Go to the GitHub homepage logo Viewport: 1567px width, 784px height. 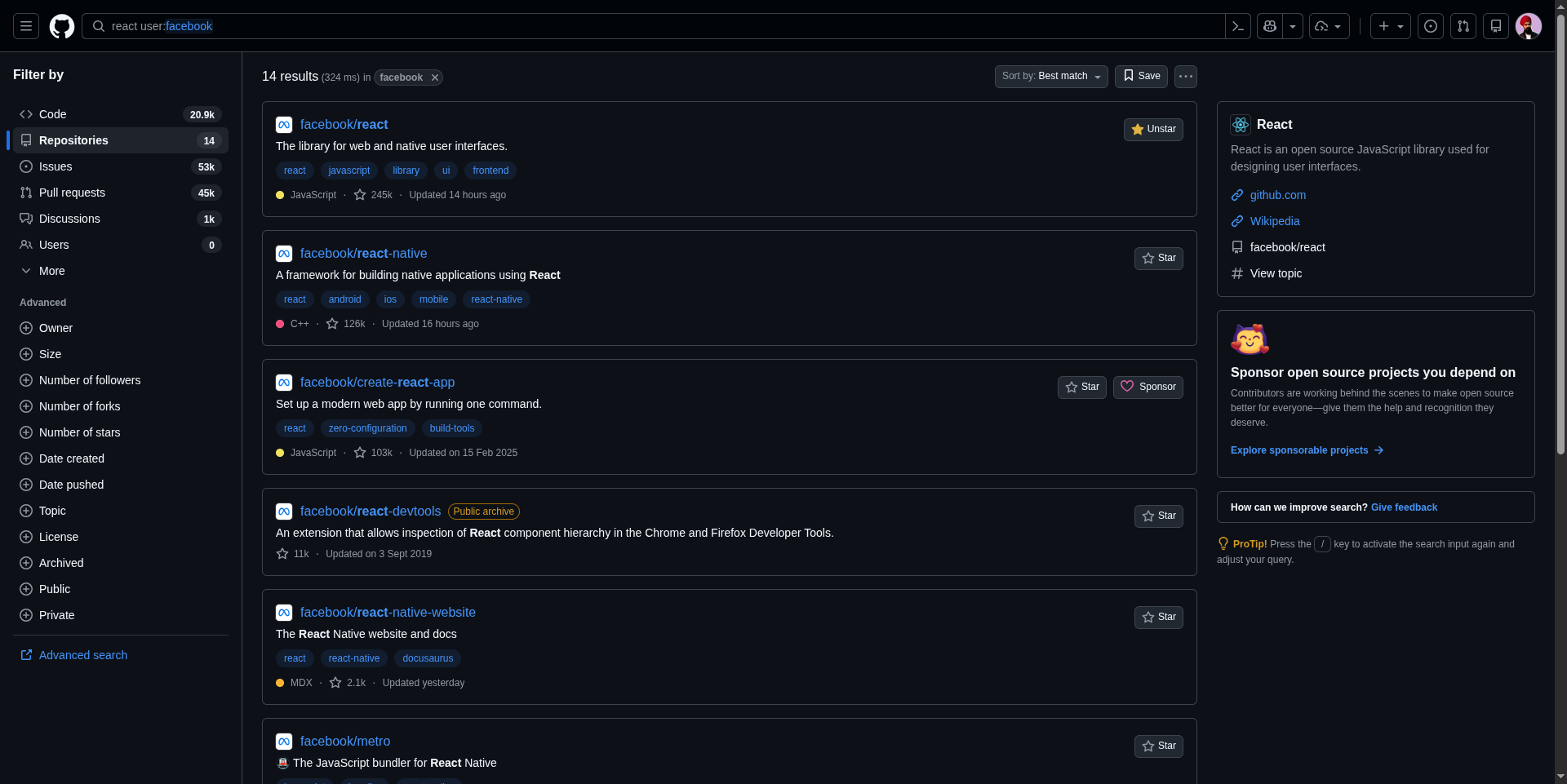pos(62,26)
